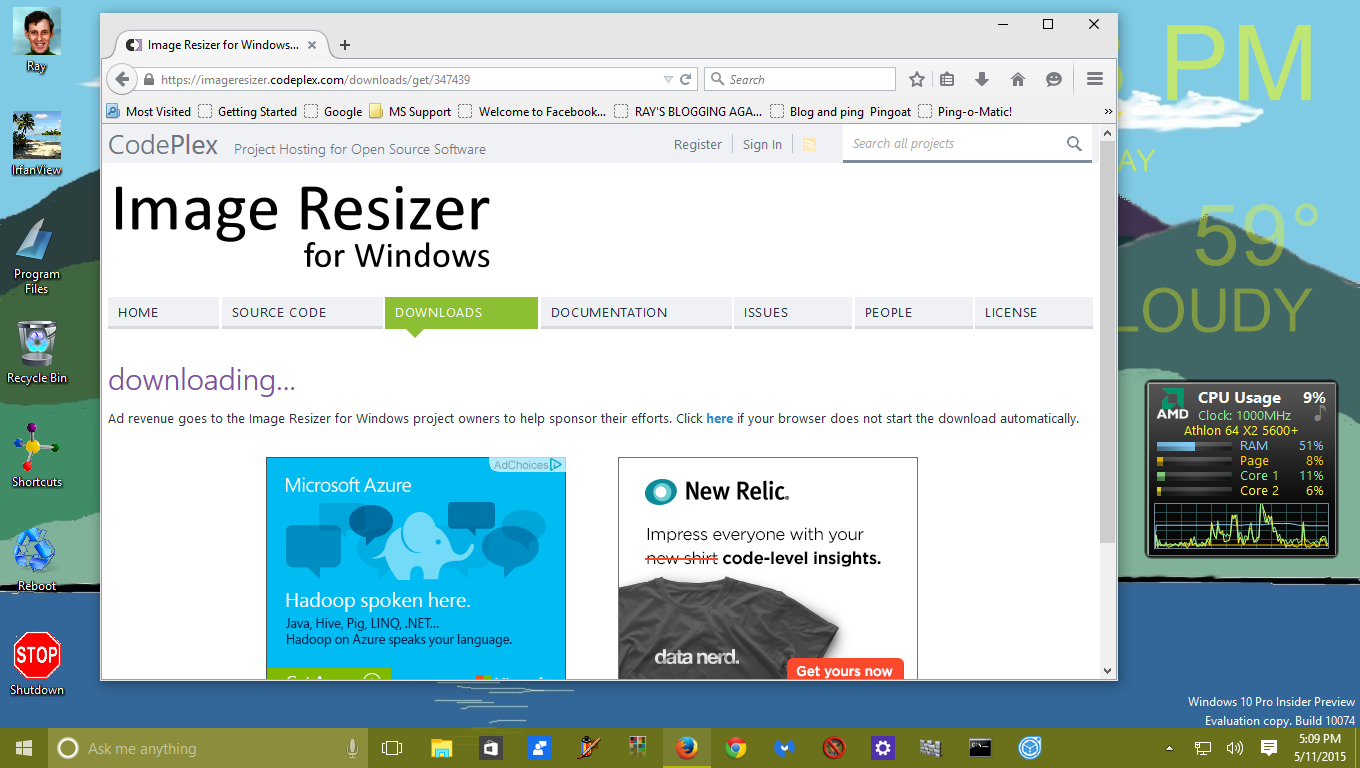Open Firefox Hello smiley icon

(x=1053, y=78)
